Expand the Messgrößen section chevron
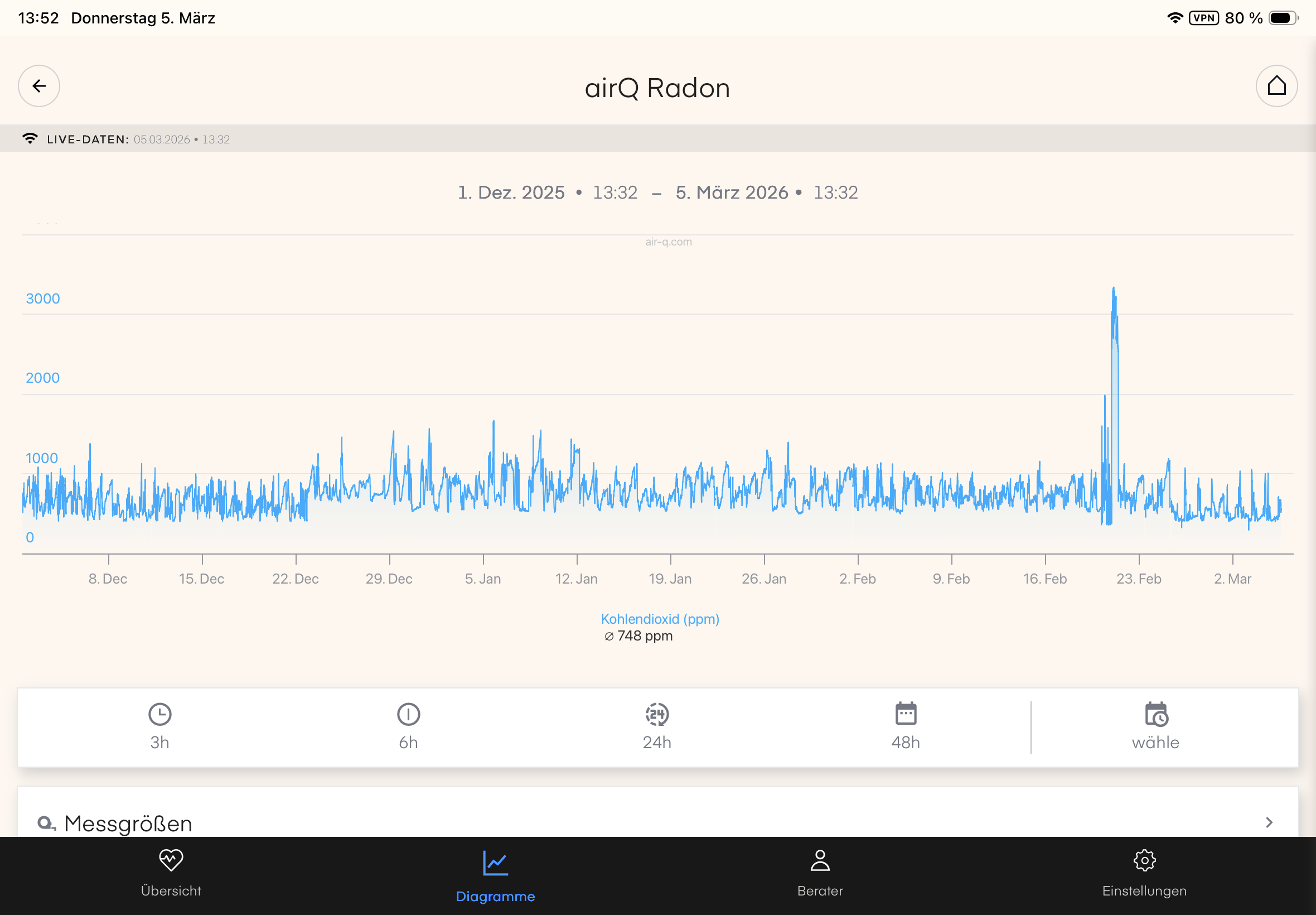This screenshot has height=915, width=1316. point(1269,823)
